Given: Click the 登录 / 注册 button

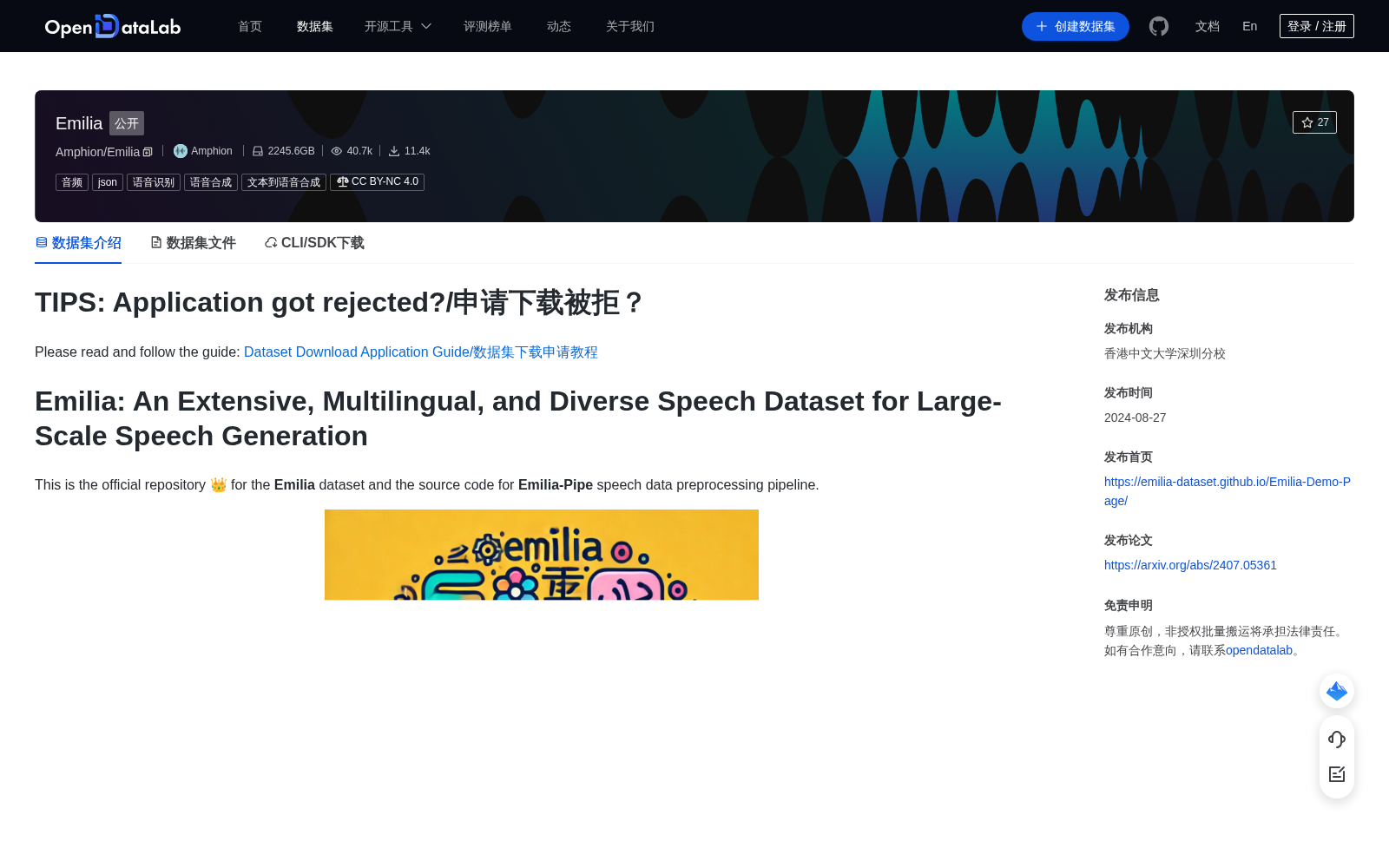Looking at the screenshot, I should coord(1317,26).
